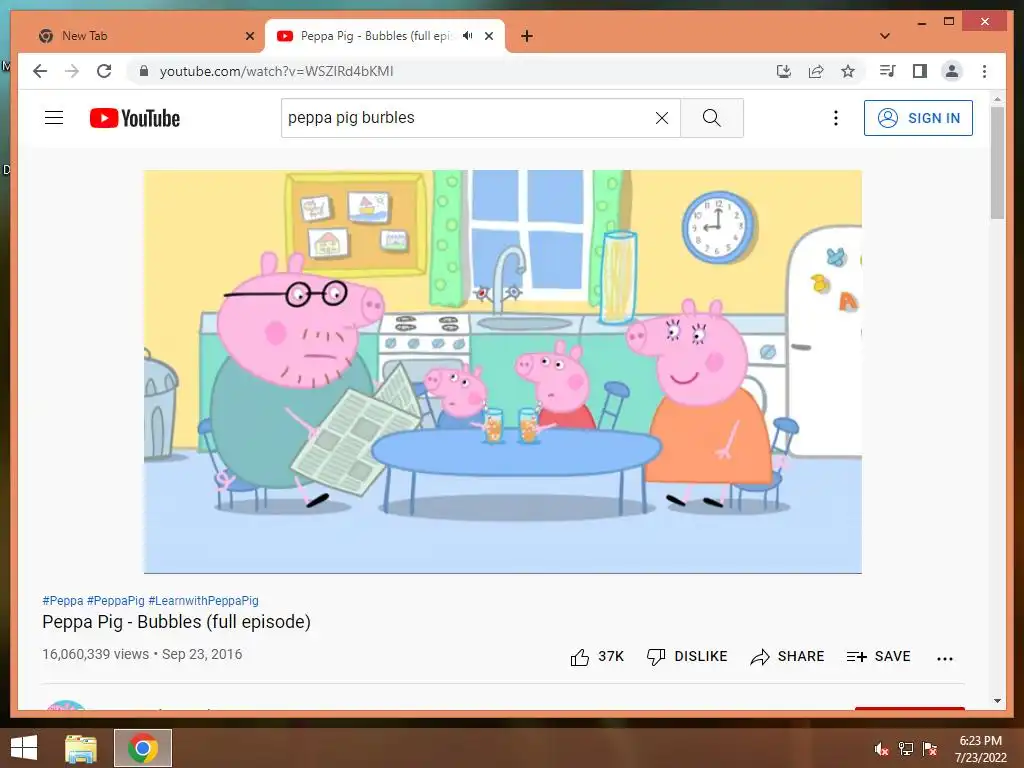Save the video to a playlist
The width and height of the screenshot is (1024, 768).
point(878,656)
